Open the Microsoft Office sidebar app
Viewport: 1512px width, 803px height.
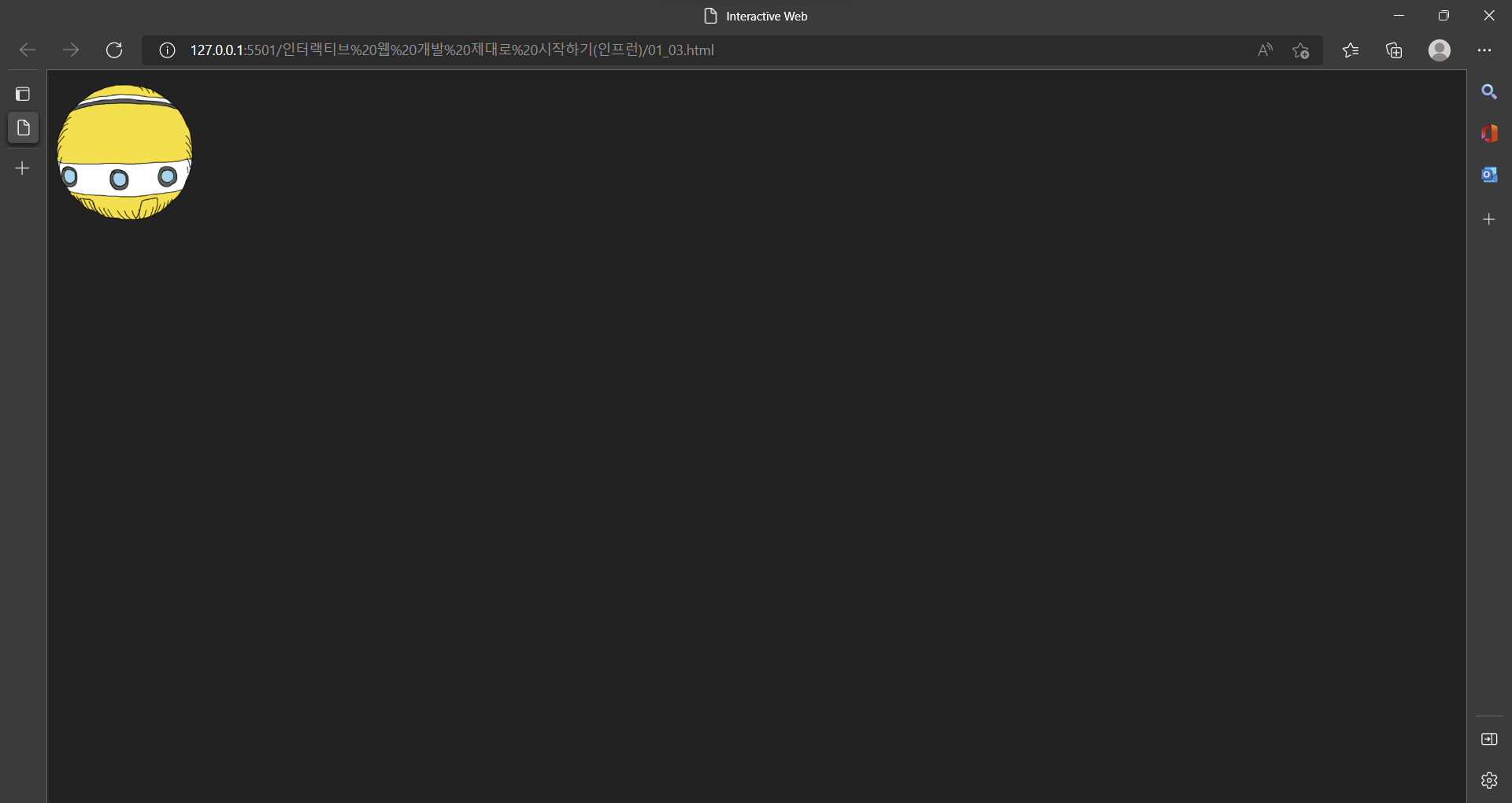1489,134
